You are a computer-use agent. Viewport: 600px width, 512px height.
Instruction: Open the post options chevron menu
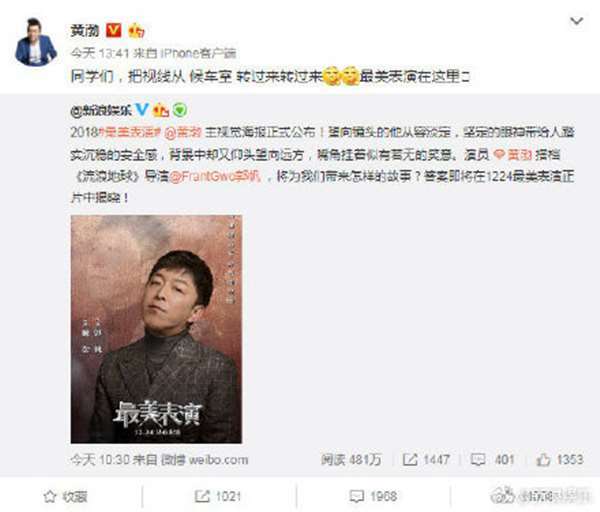click(577, 21)
